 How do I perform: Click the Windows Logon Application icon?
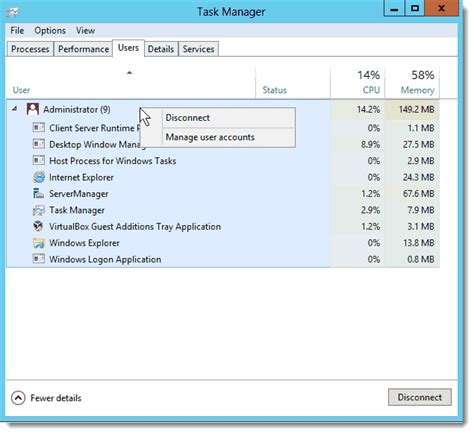pos(39,259)
